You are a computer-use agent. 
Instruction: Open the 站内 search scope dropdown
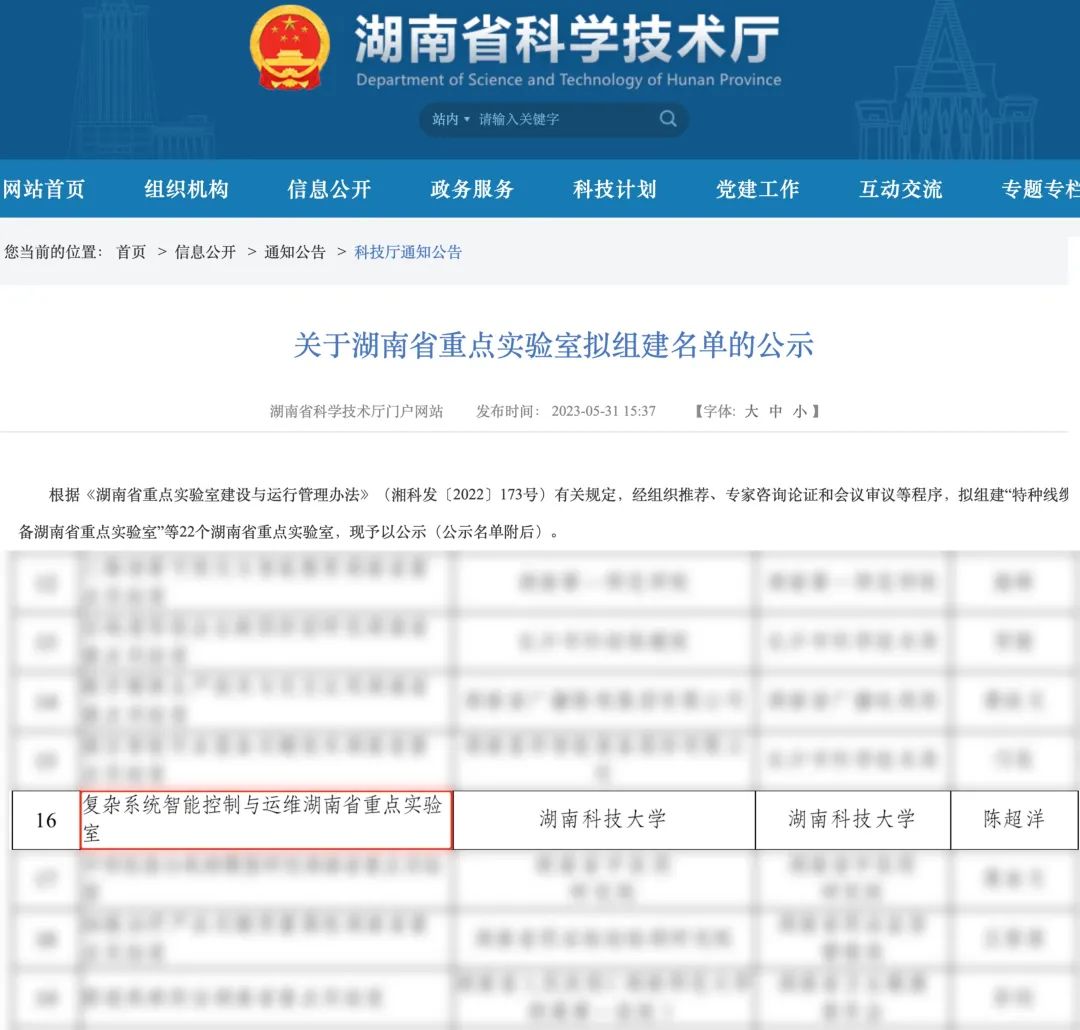pos(450,119)
